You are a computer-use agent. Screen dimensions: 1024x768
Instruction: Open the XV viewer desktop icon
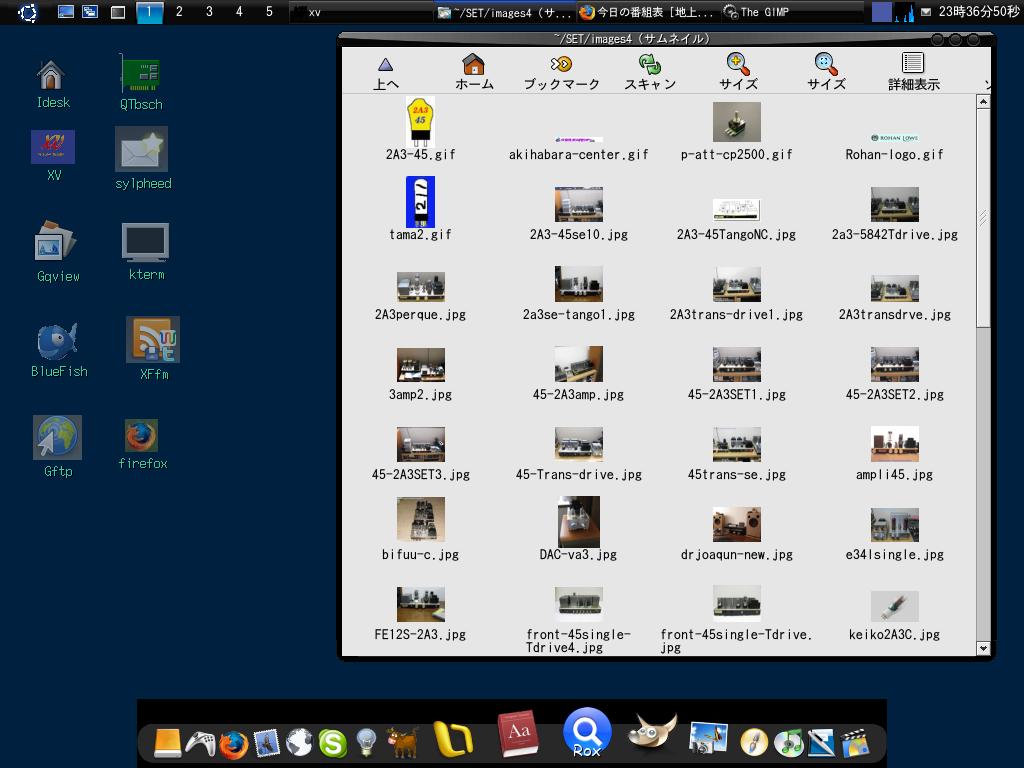click(x=51, y=147)
